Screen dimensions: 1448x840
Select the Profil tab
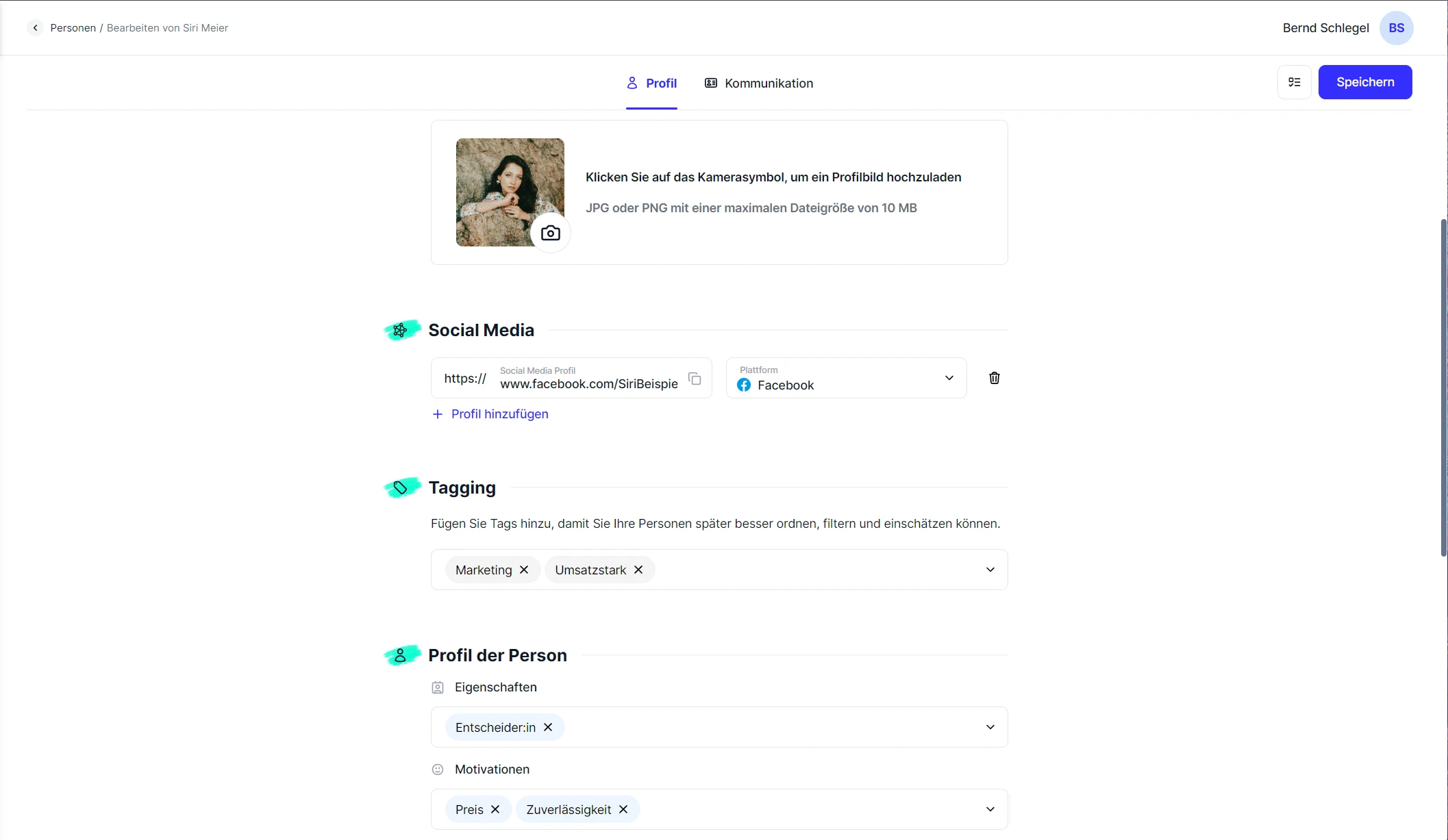pos(651,83)
